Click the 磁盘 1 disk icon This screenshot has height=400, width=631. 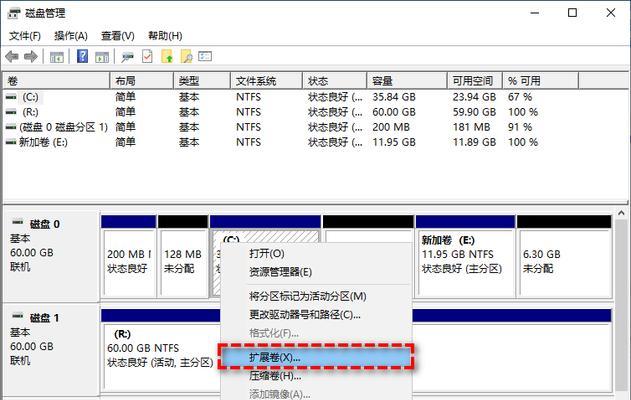click(18, 316)
